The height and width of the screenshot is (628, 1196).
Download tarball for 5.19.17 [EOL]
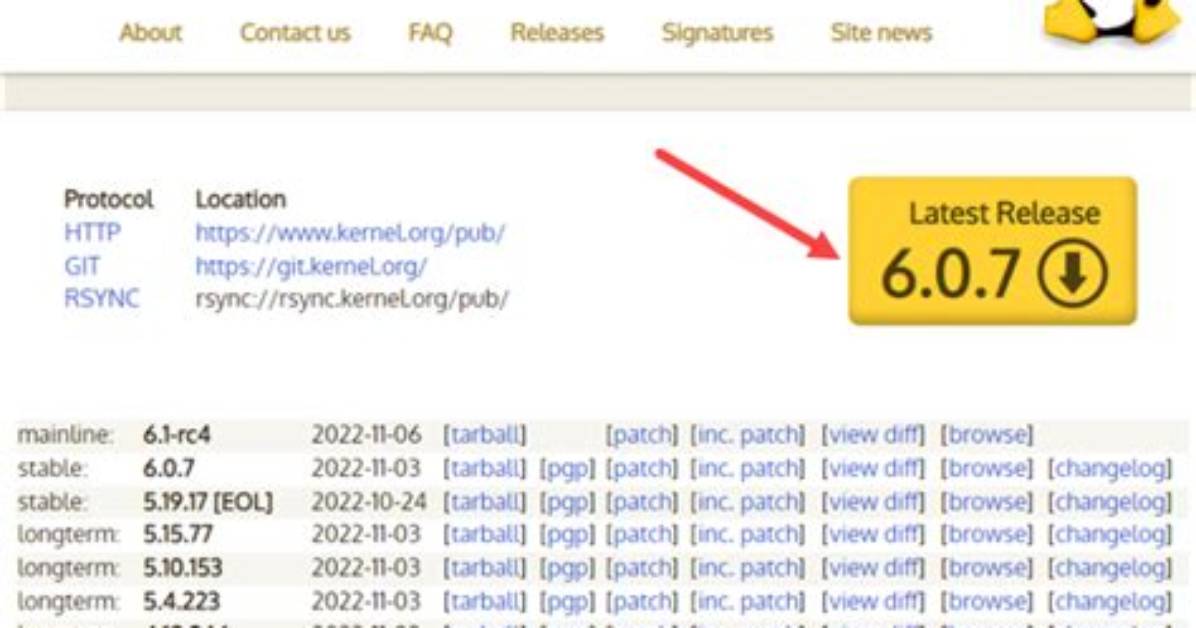tap(484, 501)
